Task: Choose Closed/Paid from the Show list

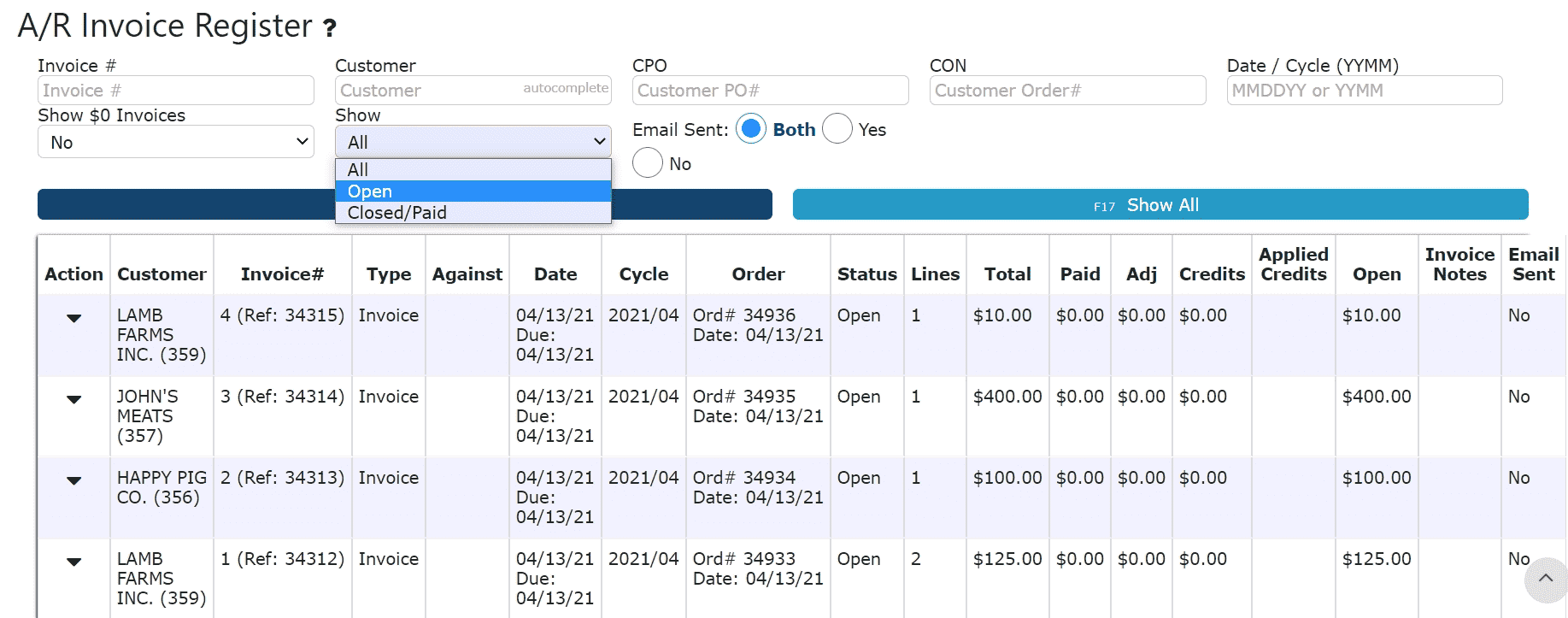Action: pyautogui.click(x=473, y=213)
